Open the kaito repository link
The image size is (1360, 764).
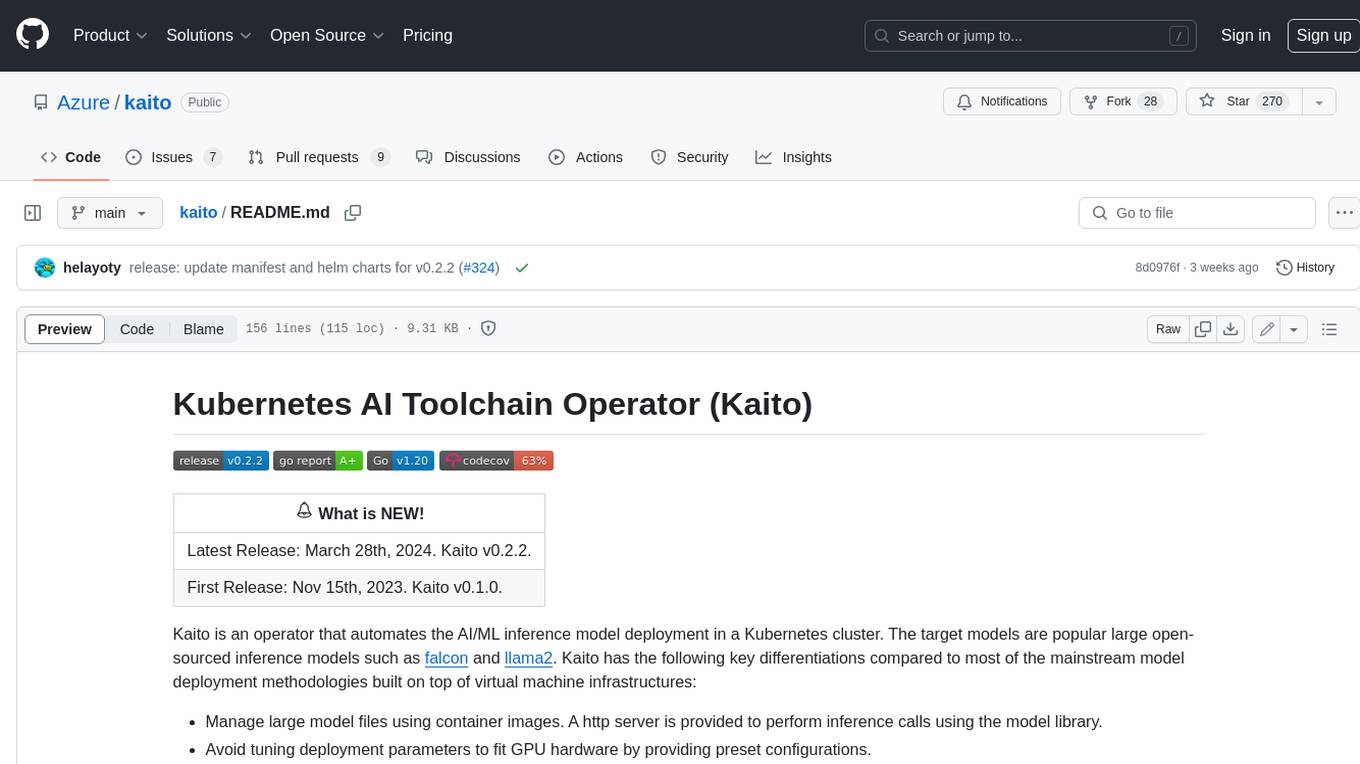pos(148,102)
